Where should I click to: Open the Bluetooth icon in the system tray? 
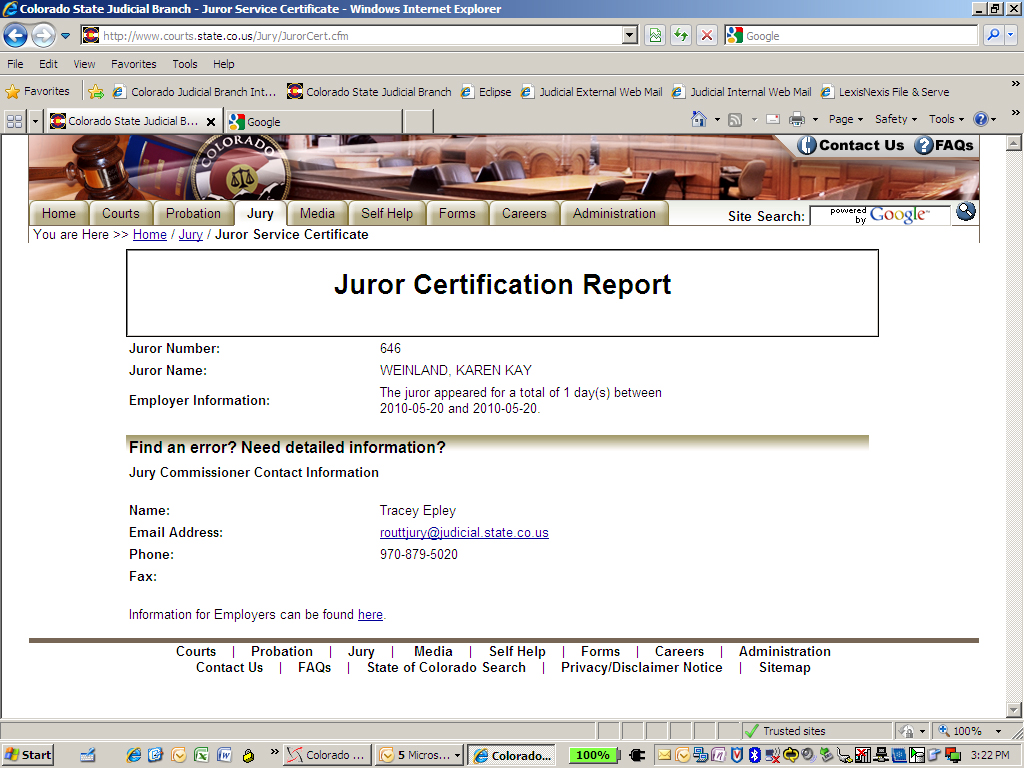(754, 755)
